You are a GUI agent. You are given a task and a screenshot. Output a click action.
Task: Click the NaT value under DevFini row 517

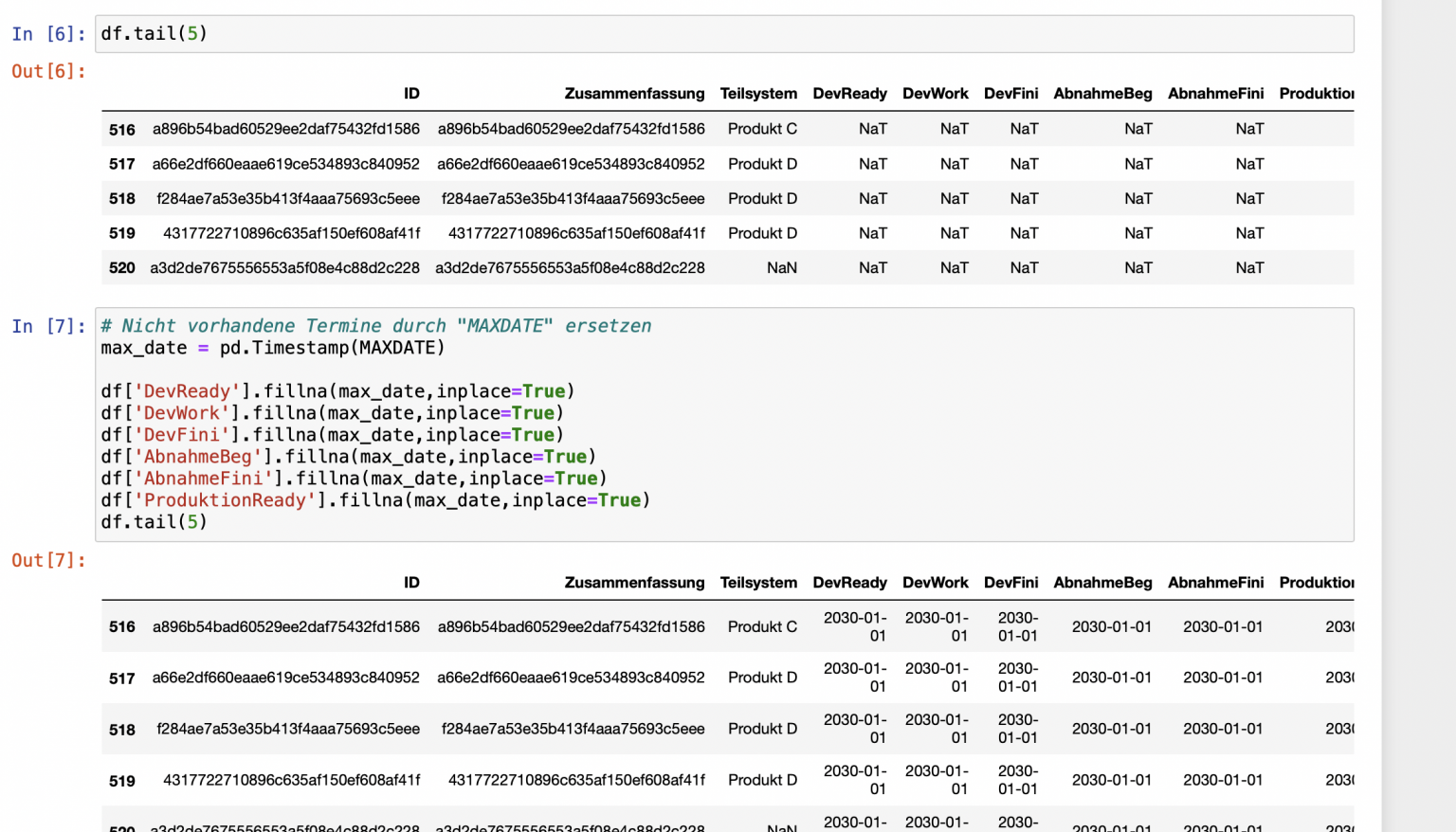(x=1024, y=163)
